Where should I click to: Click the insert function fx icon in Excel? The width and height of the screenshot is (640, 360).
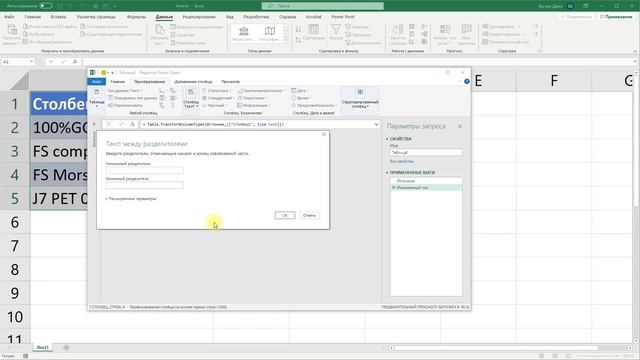tap(75, 61)
